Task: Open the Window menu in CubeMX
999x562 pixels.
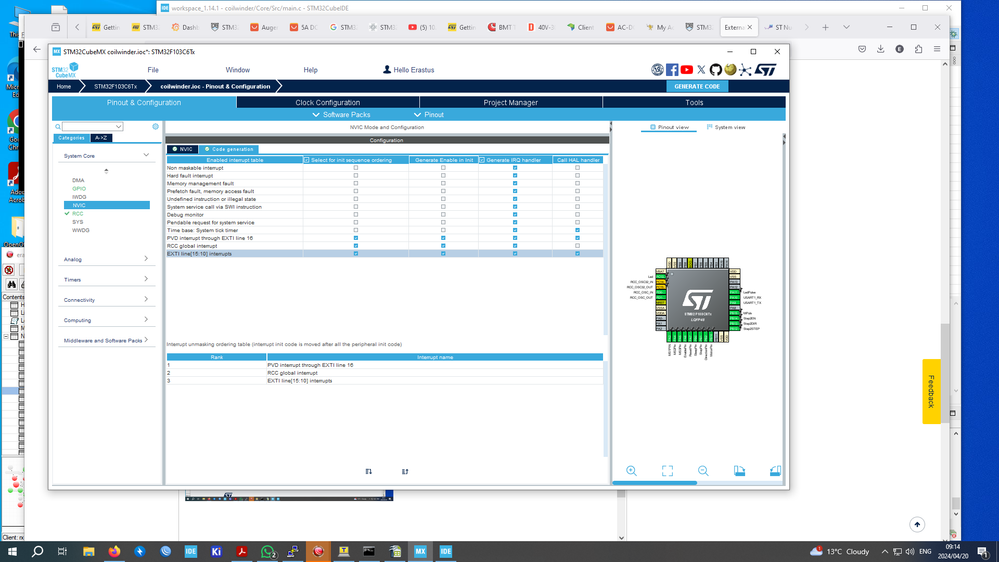Action: (238, 70)
